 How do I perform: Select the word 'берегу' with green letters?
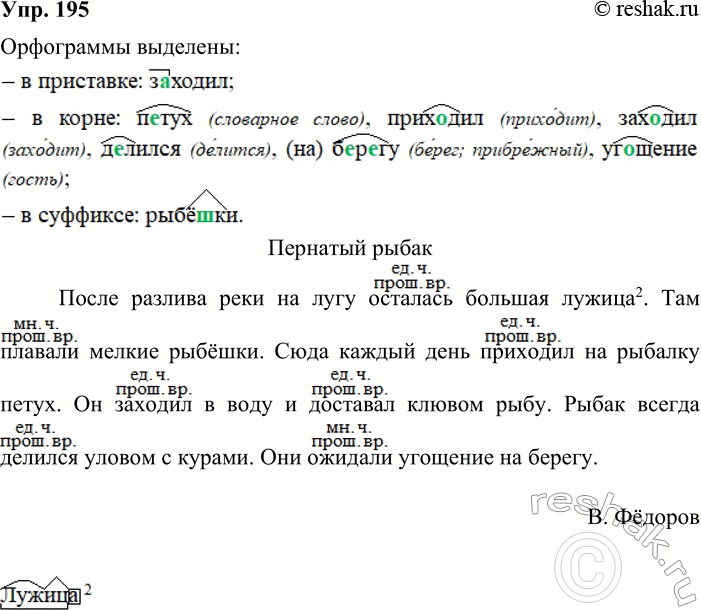(365, 150)
